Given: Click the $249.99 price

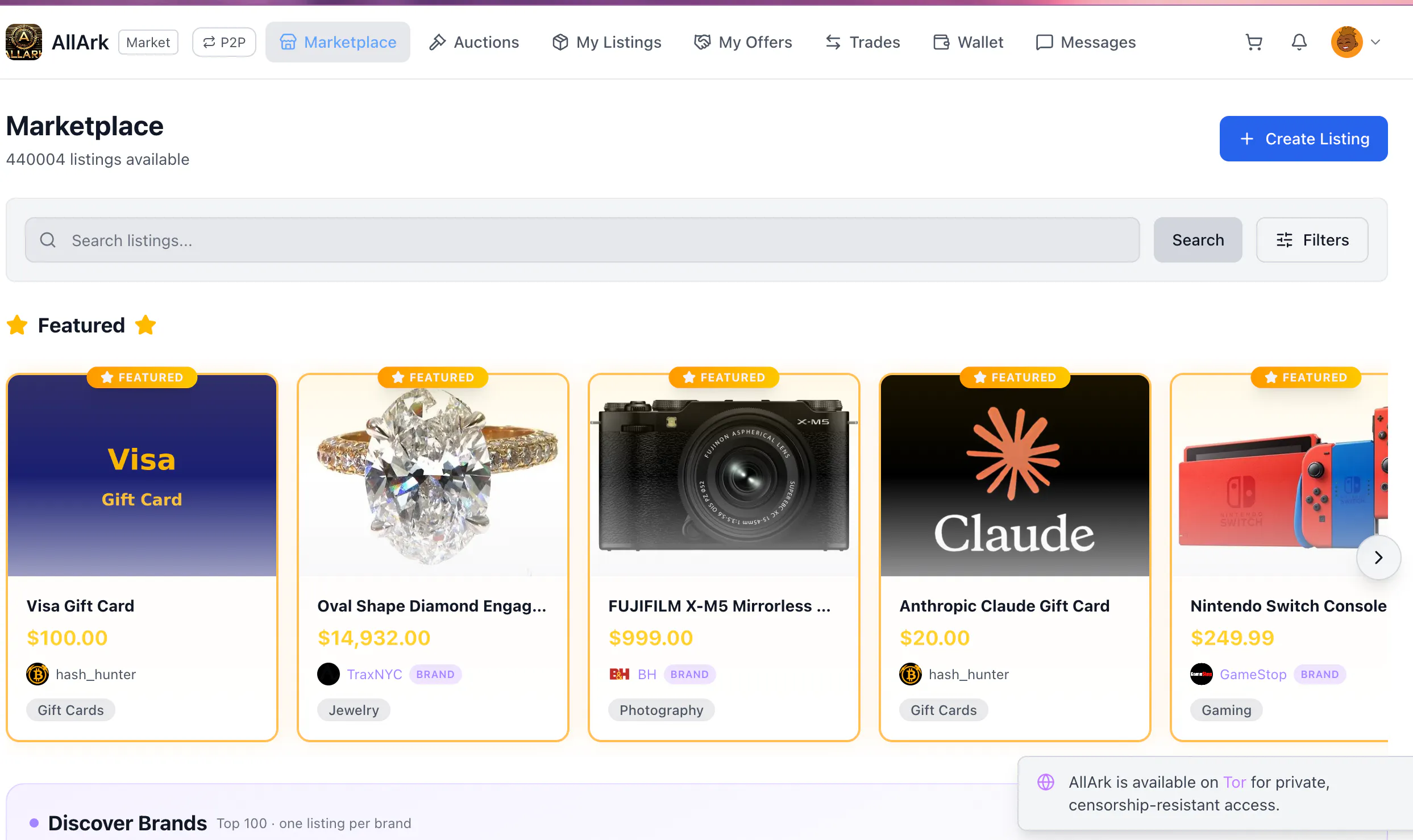Looking at the screenshot, I should point(1232,638).
